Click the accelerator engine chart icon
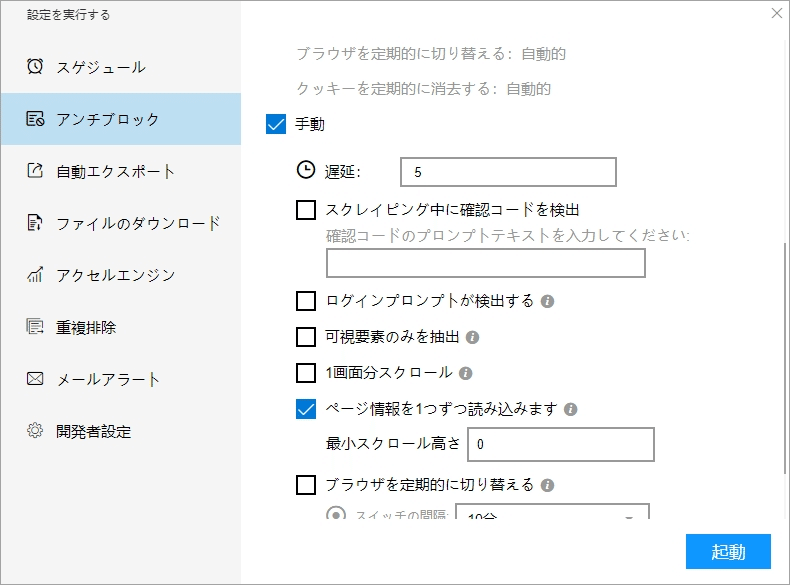The image size is (790, 585). [35, 275]
